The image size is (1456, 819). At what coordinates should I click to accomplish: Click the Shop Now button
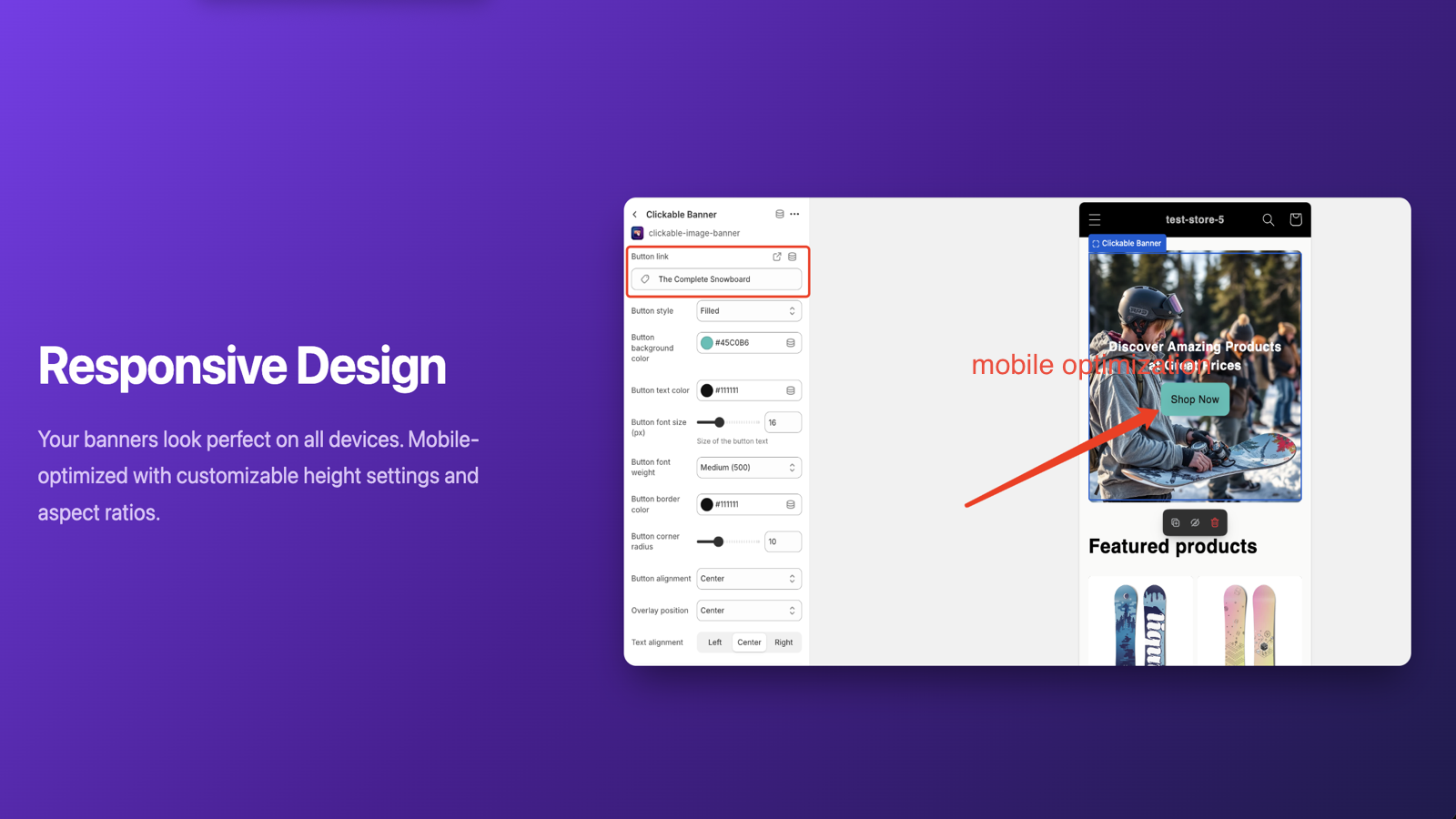pyautogui.click(x=1195, y=399)
